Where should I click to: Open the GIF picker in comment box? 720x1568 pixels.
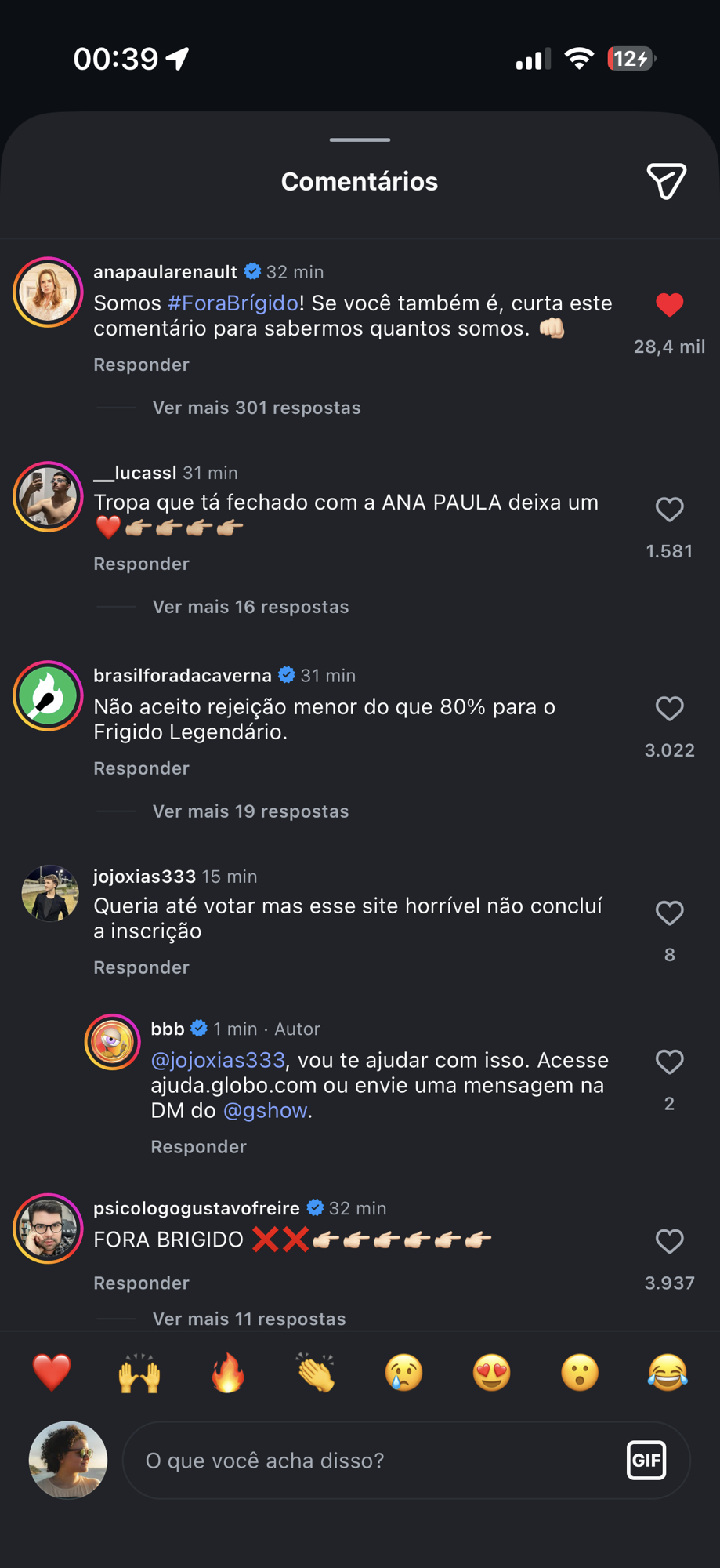point(646,1460)
